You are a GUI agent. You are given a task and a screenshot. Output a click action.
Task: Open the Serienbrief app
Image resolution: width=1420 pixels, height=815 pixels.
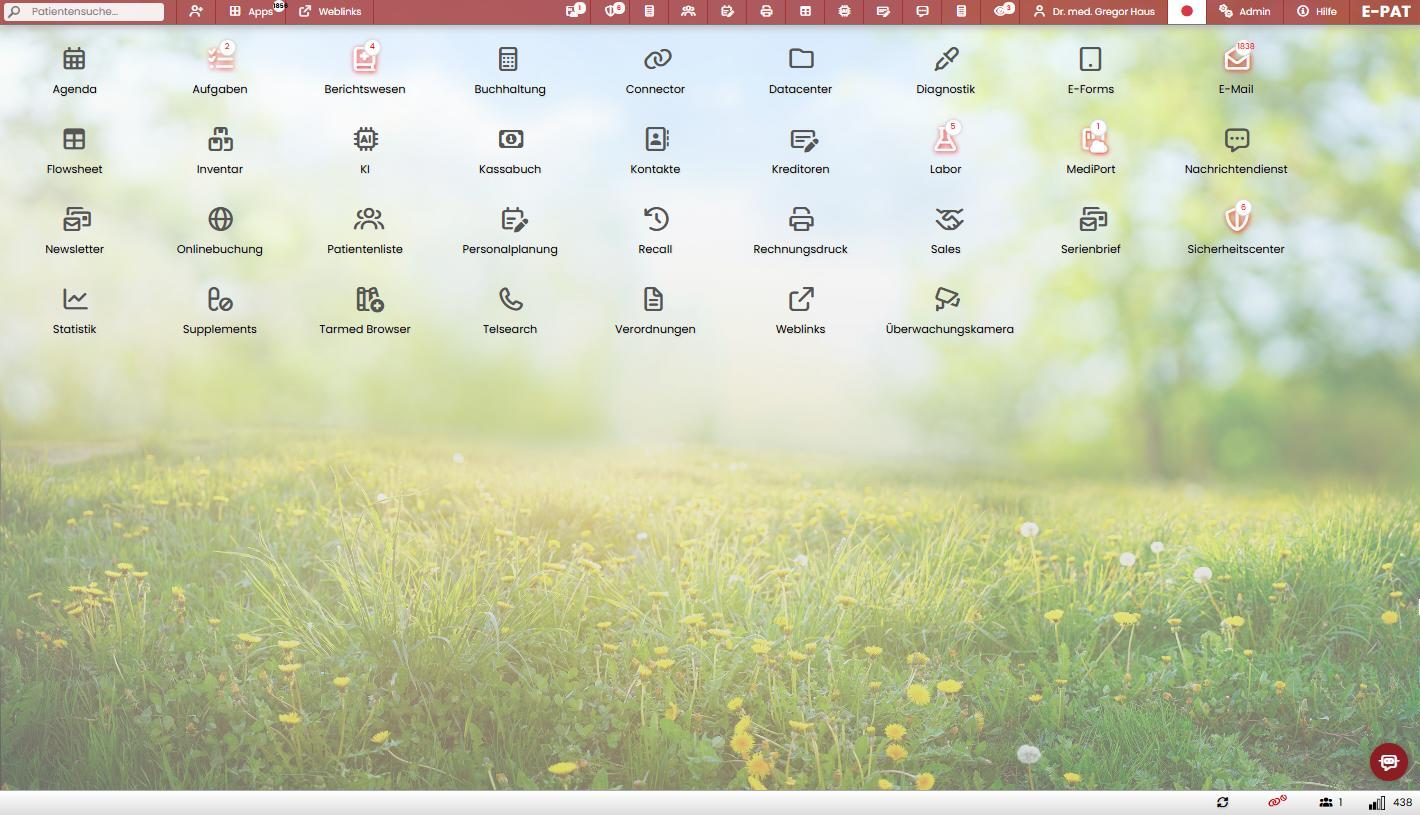point(1090,229)
